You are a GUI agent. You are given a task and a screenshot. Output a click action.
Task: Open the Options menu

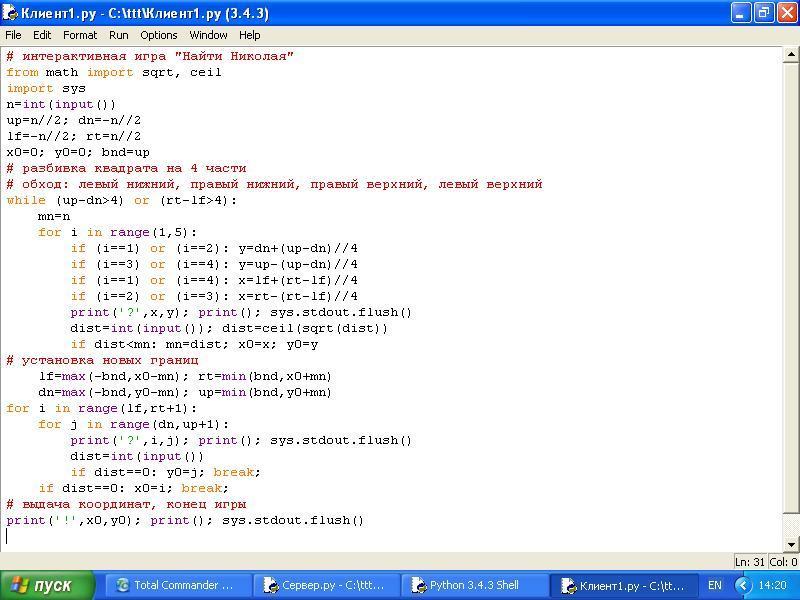point(159,35)
